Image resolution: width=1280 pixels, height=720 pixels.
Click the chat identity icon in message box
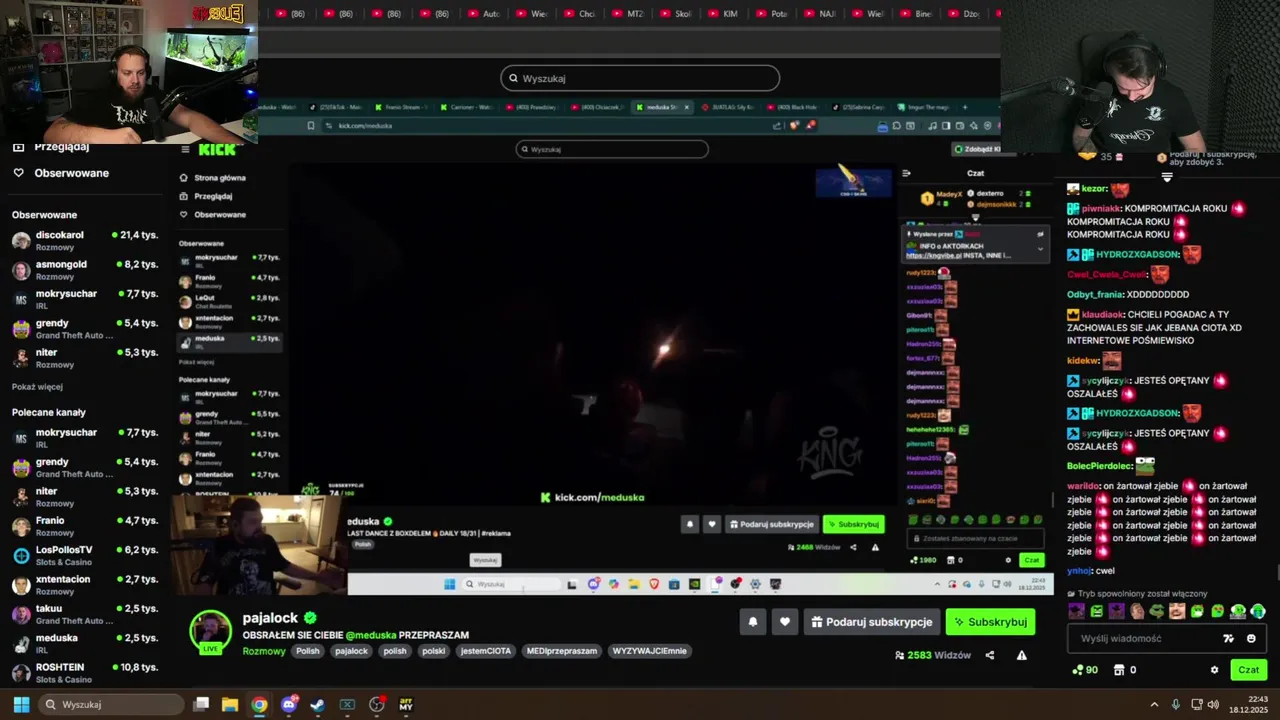pos(1229,638)
